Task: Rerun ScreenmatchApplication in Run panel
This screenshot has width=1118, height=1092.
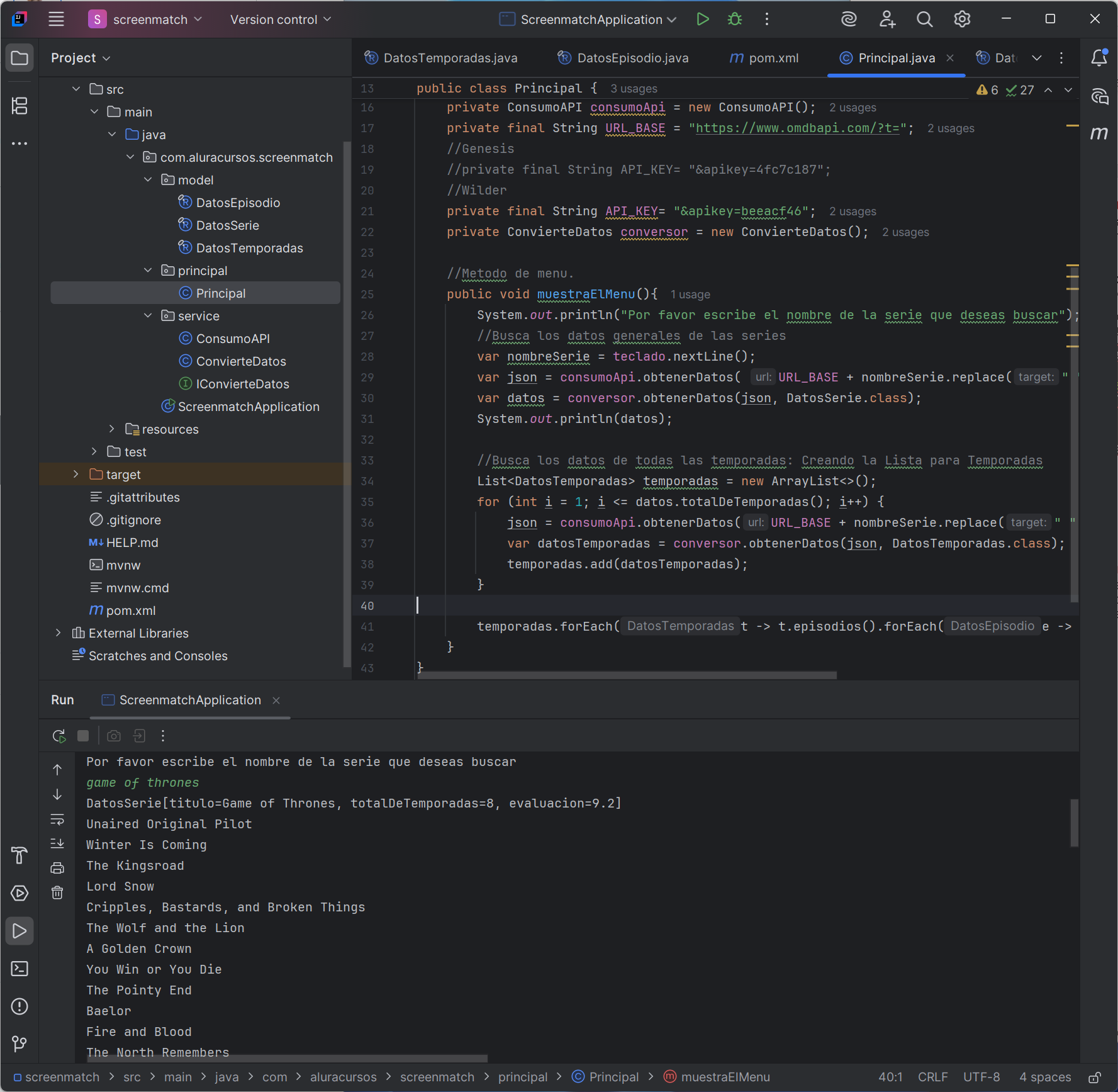Action: pyautogui.click(x=59, y=736)
